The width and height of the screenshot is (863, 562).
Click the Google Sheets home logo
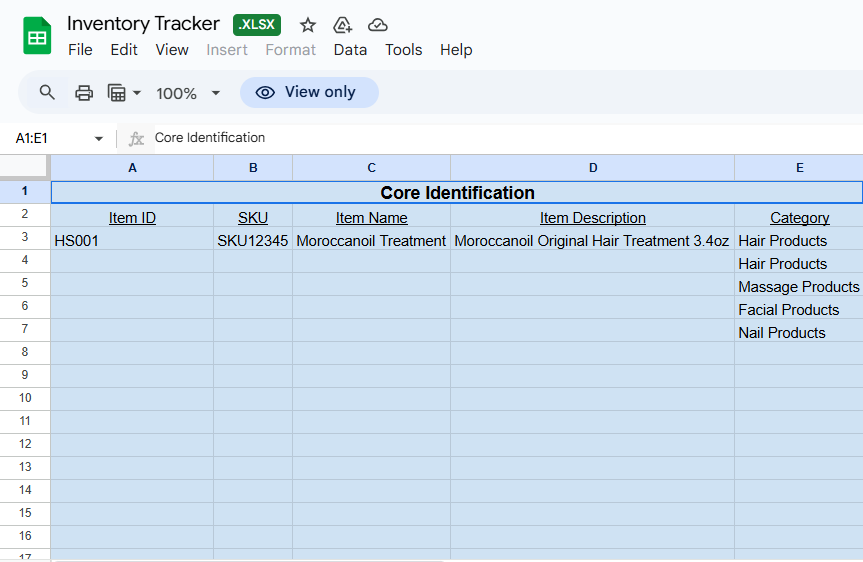[x=37, y=37]
